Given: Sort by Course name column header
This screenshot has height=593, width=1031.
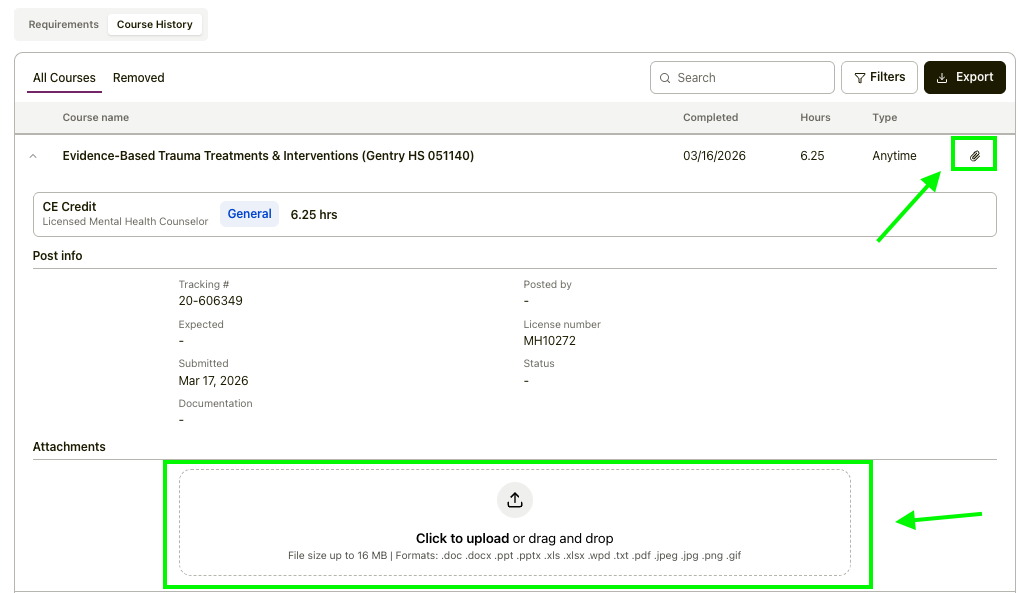Looking at the screenshot, I should pyautogui.click(x=95, y=118).
